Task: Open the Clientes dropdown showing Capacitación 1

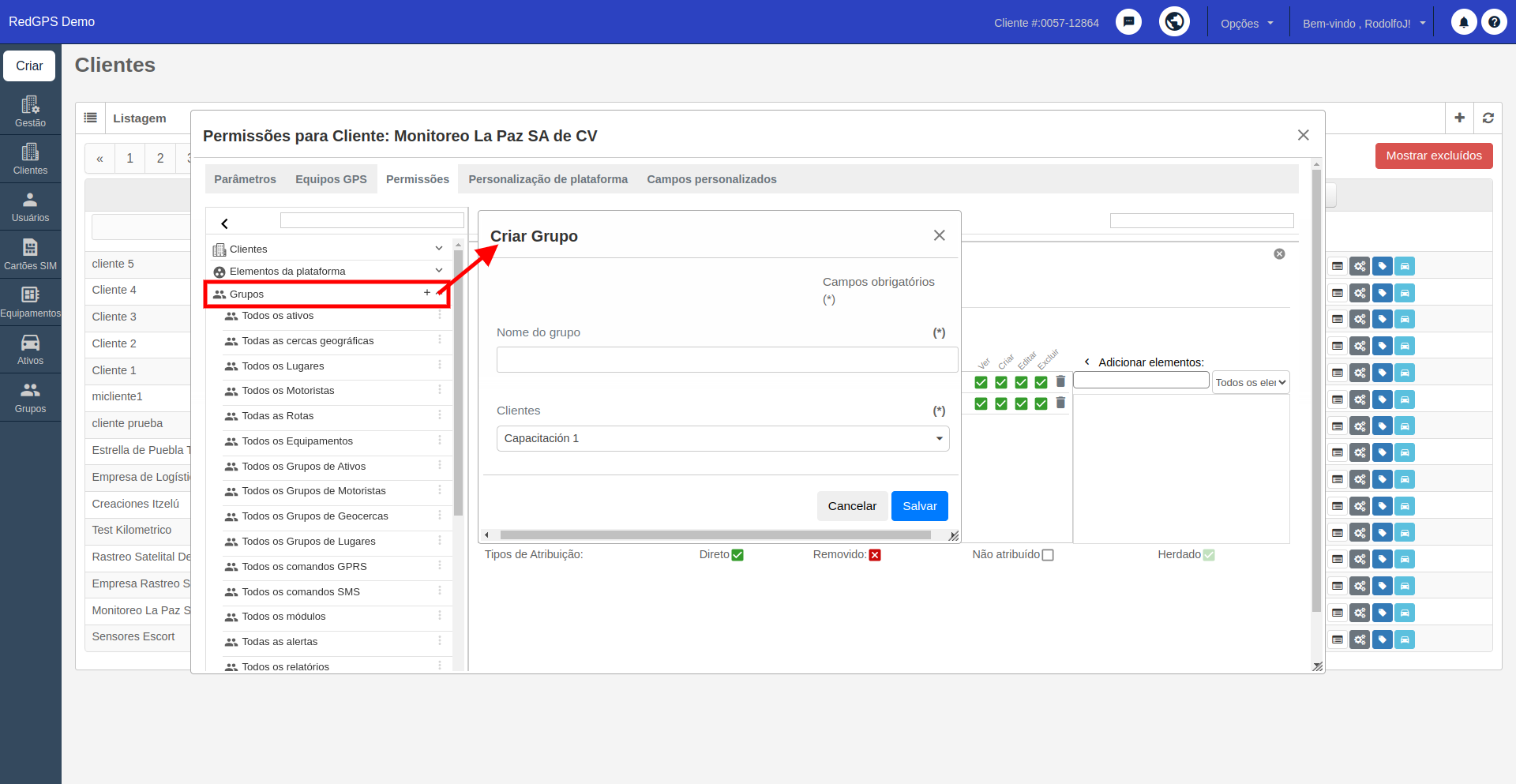Action: tap(722, 438)
